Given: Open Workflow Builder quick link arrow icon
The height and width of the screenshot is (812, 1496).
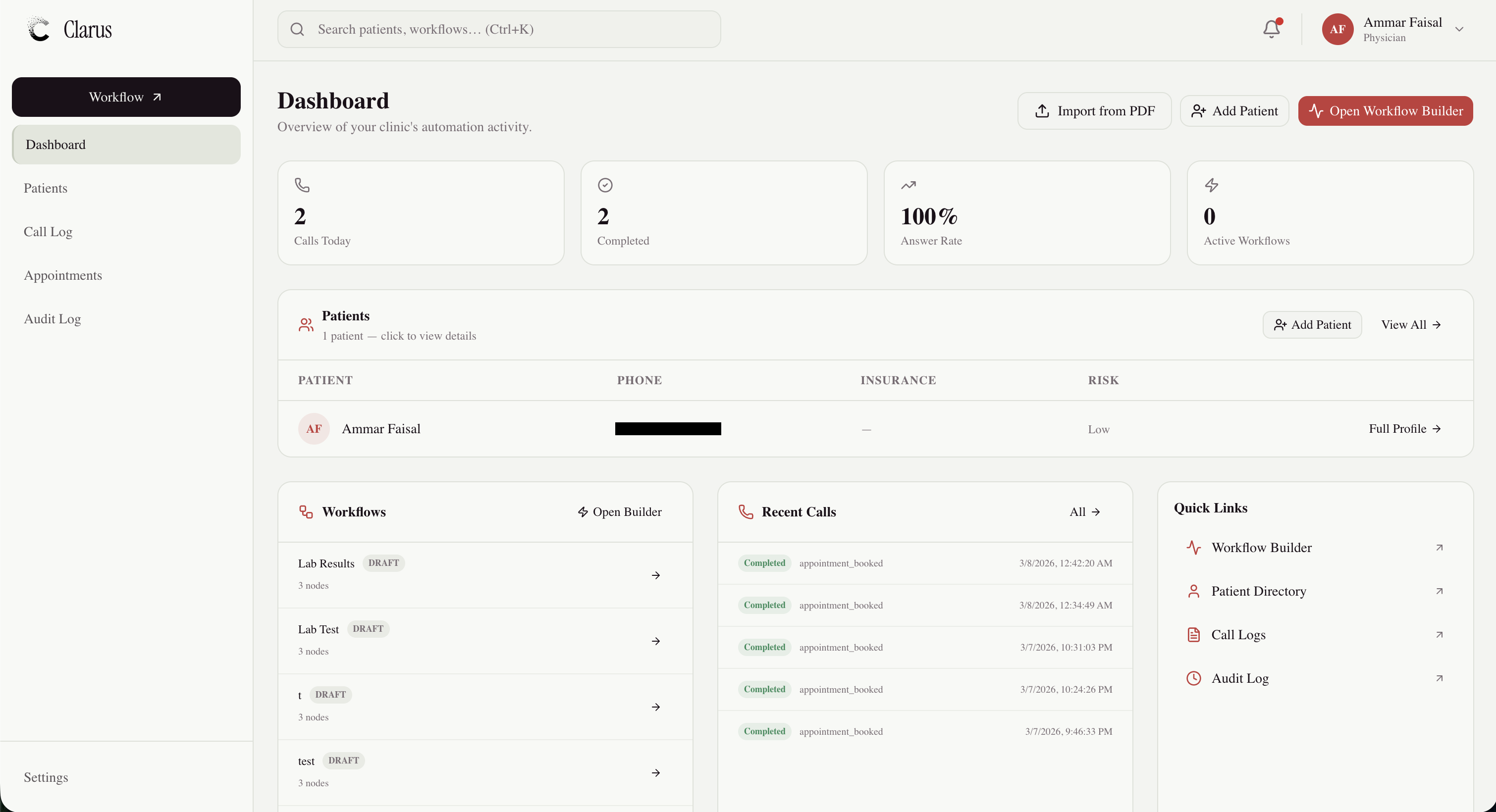Looking at the screenshot, I should 1439,547.
